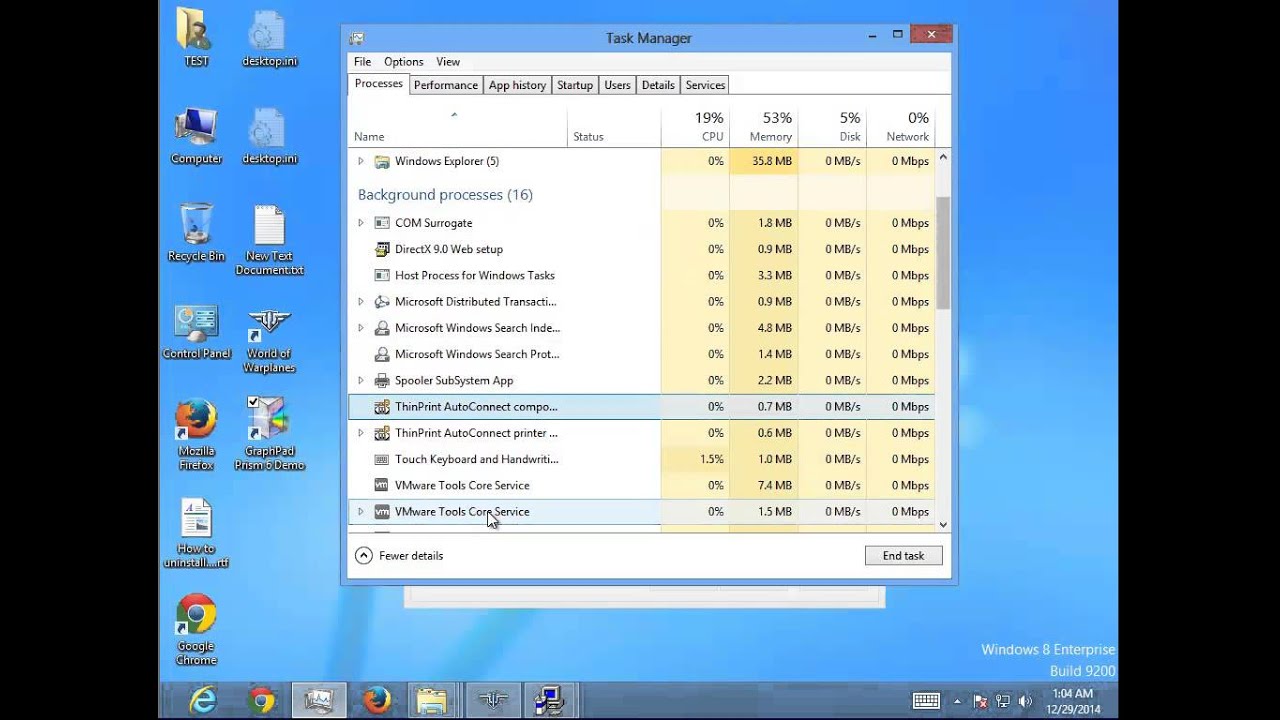Switch to the Startup tab
Screen dimensions: 1280x720
click(575, 85)
